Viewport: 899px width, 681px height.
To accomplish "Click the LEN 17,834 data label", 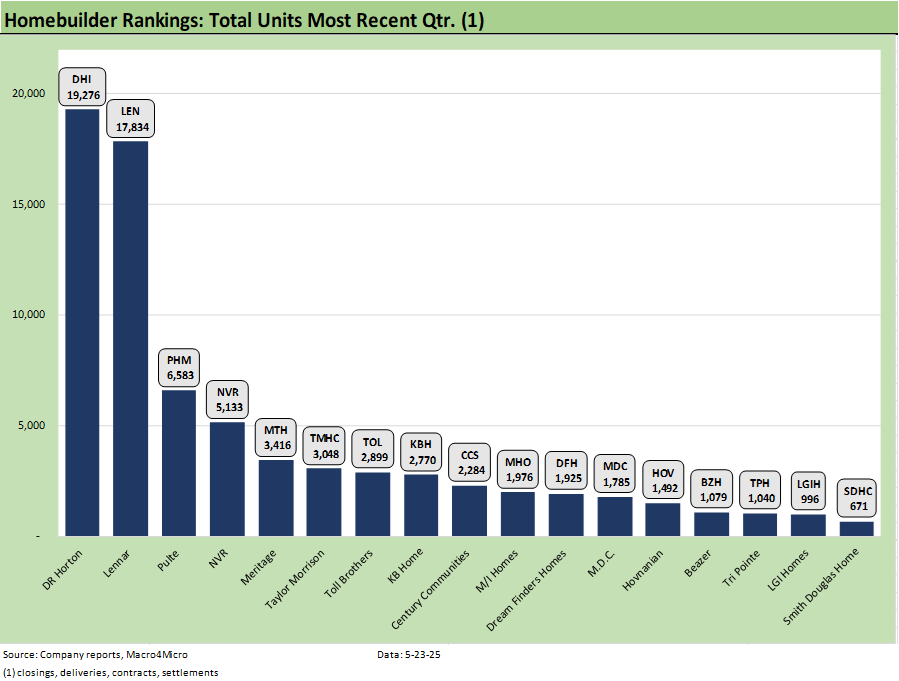I will click(x=131, y=119).
